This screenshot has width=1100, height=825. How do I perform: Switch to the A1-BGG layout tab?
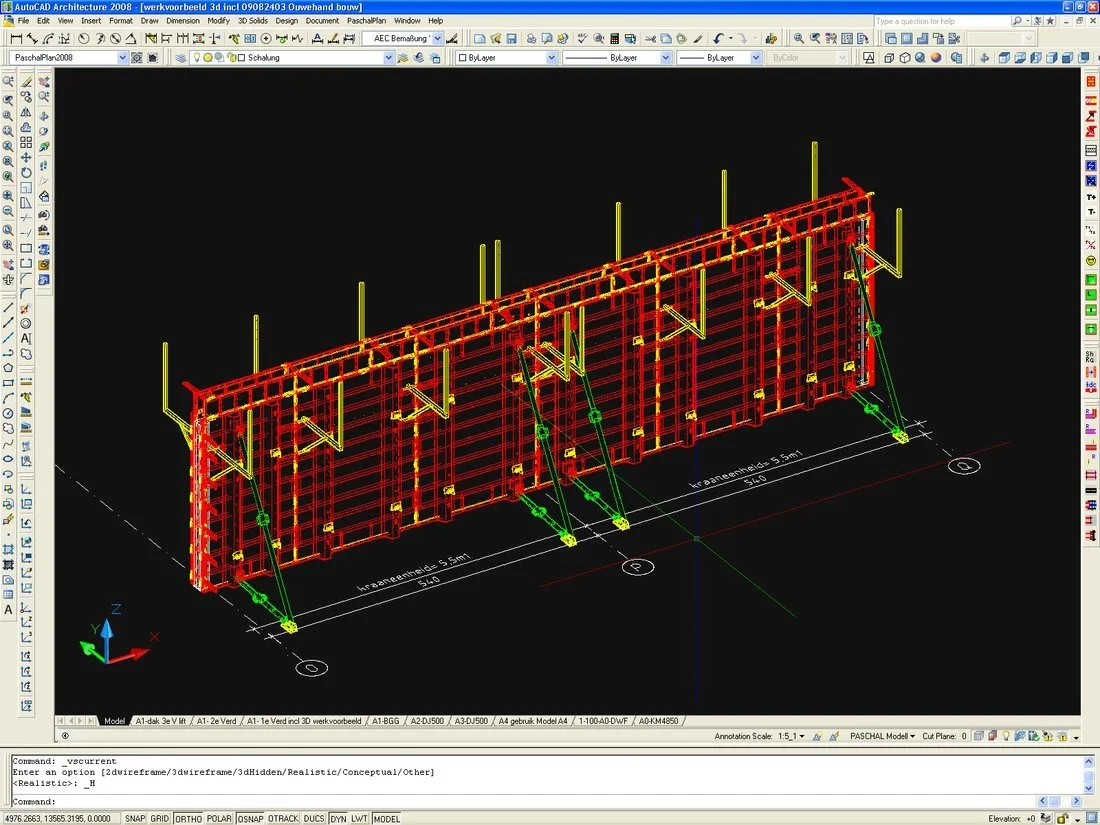385,721
